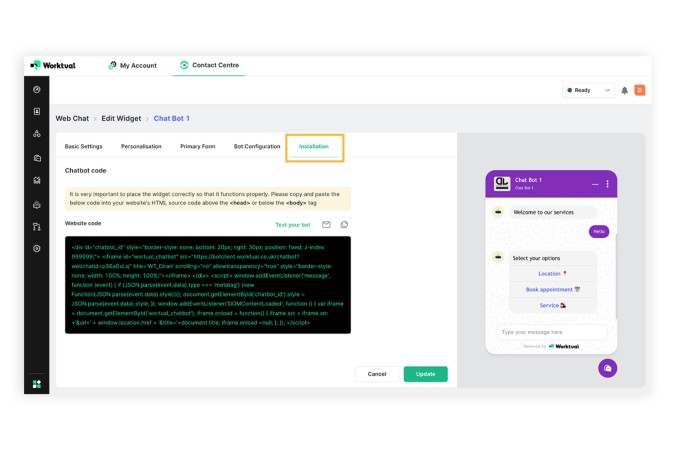Viewport: 675px width, 450px height.
Task: Select the My Account menu item
Action: [x=133, y=65]
